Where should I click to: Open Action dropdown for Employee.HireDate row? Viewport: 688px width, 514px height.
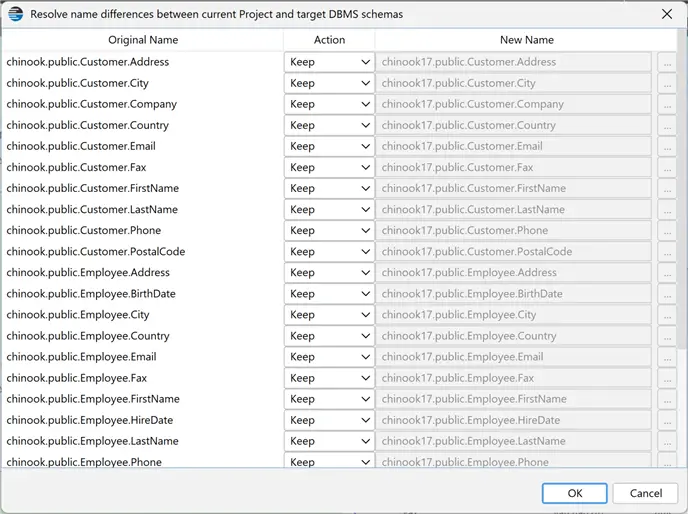[329, 420]
